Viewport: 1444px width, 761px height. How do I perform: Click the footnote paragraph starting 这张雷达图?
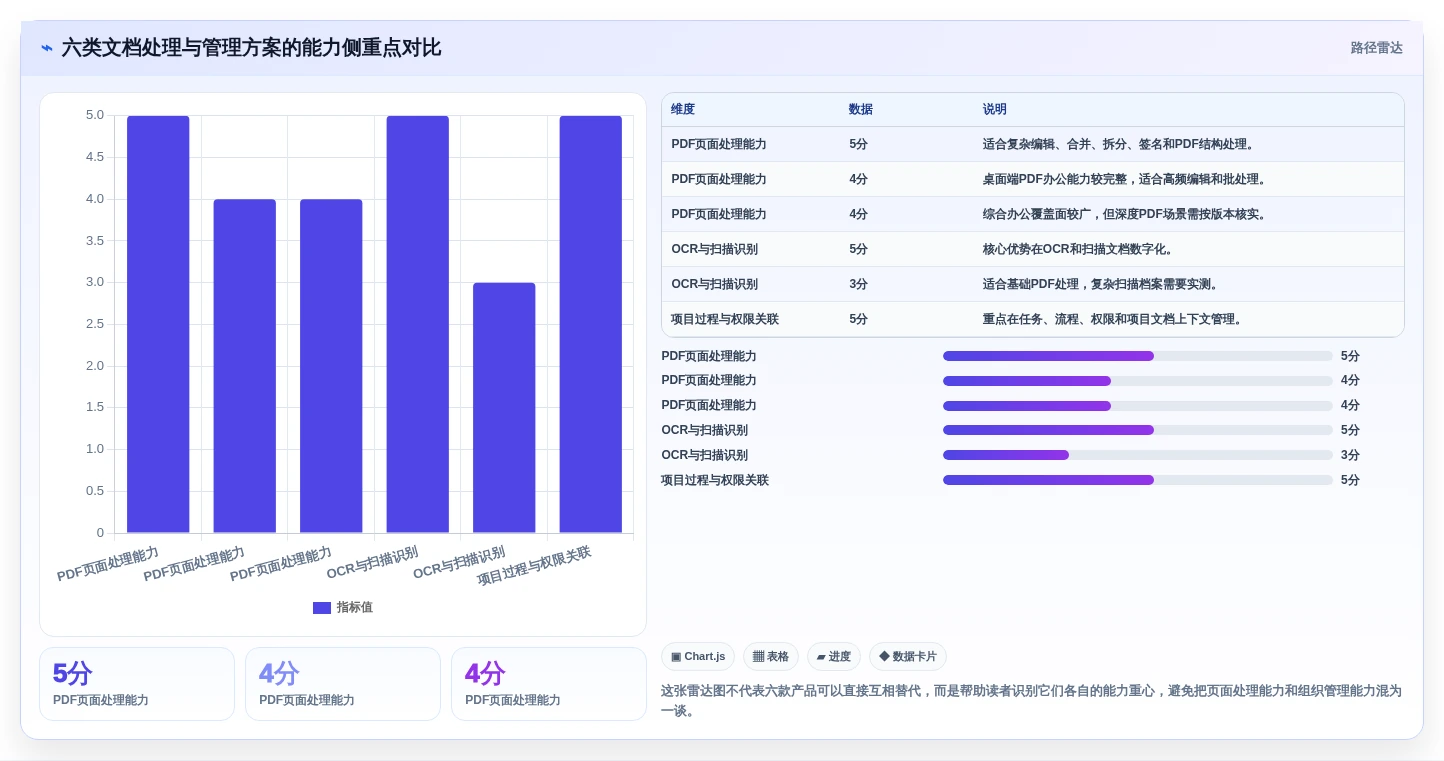[1032, 701]
